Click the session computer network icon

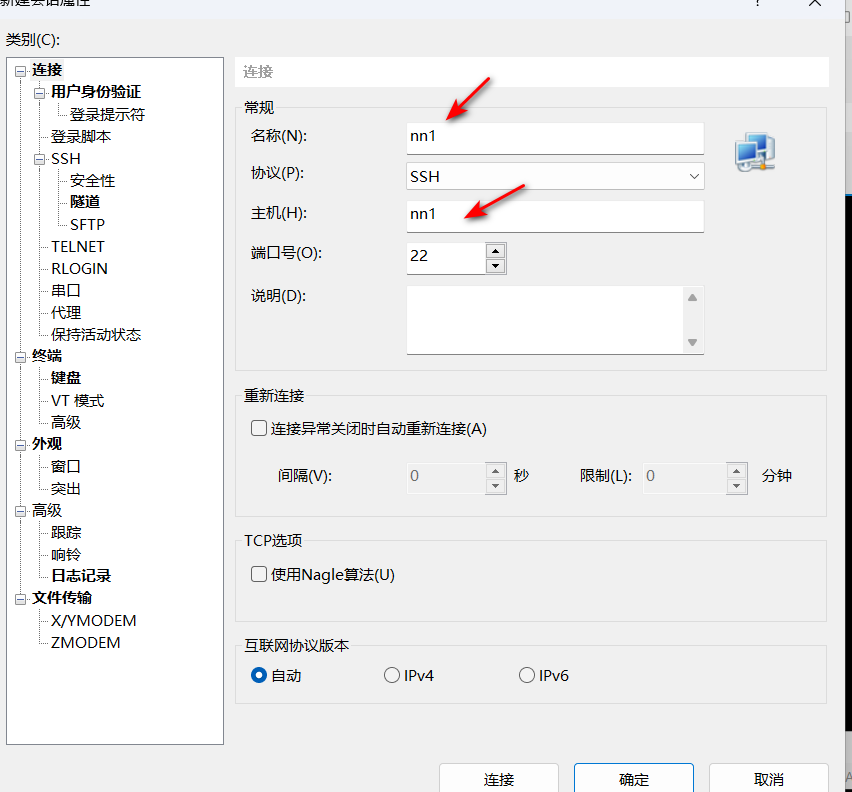pos(755,150)
